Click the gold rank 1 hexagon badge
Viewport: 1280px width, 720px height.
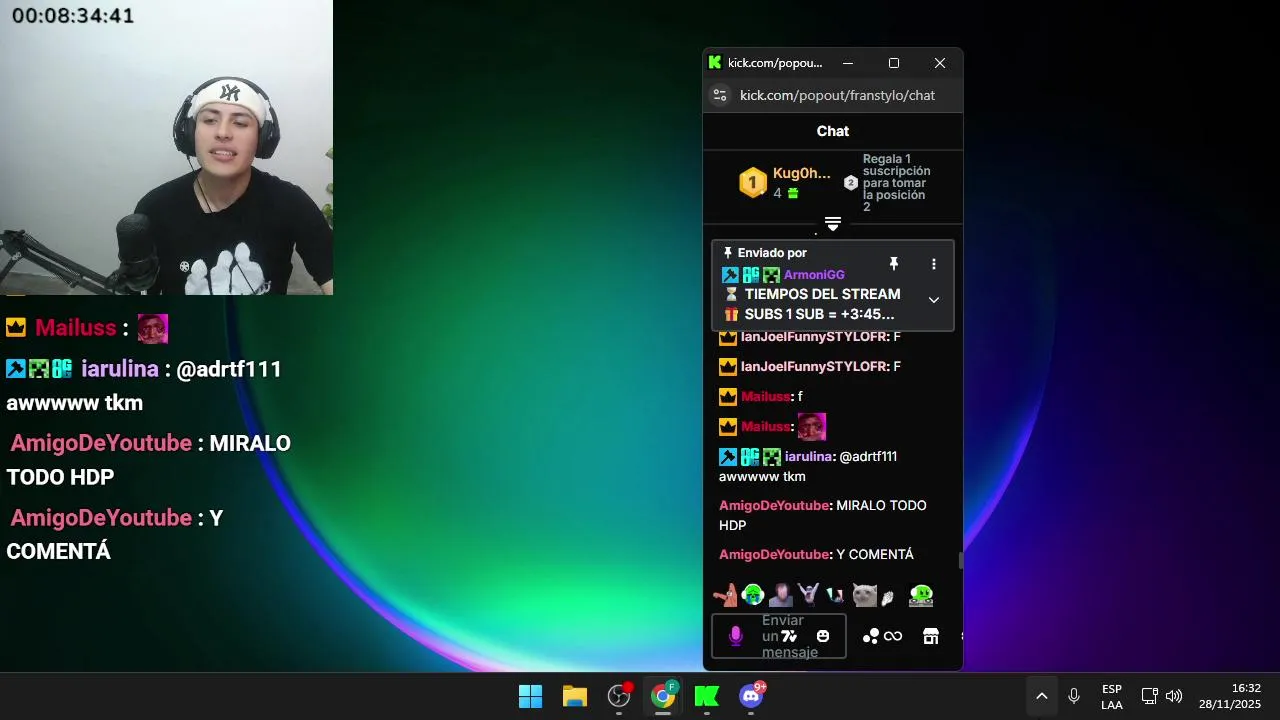click(x=752, y=183)
